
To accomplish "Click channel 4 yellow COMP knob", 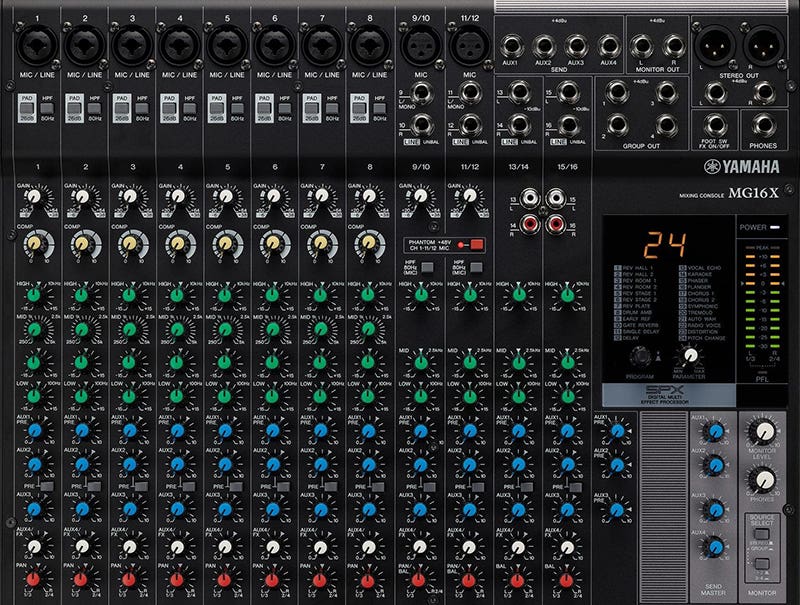I will click(x=178, y=243).
